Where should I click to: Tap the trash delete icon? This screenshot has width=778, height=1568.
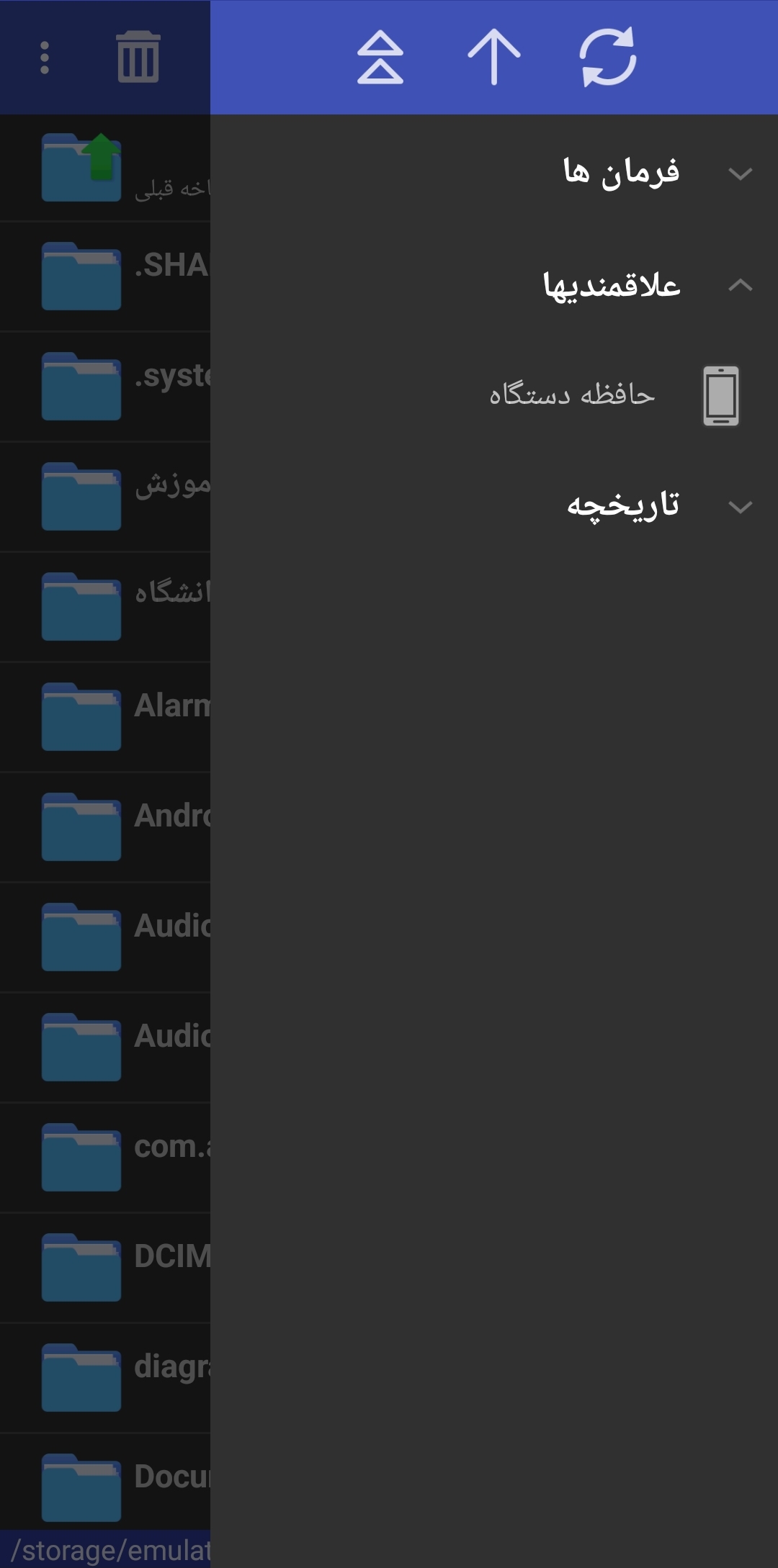pyautogui.click(x=138, y=57)
